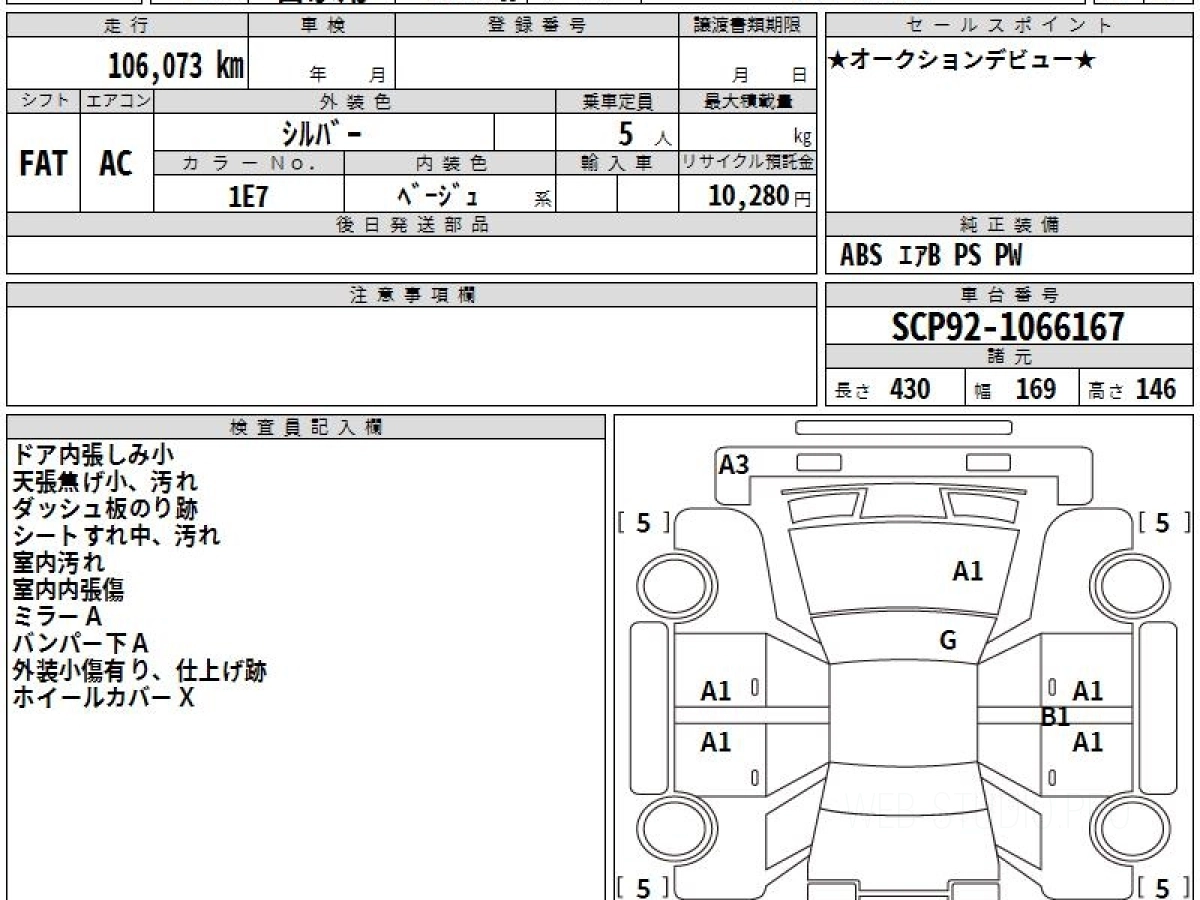Click the 輸入車 header
Image resolution: width=1200 pixels, height=900 pixels.
(x=617, y=163)
